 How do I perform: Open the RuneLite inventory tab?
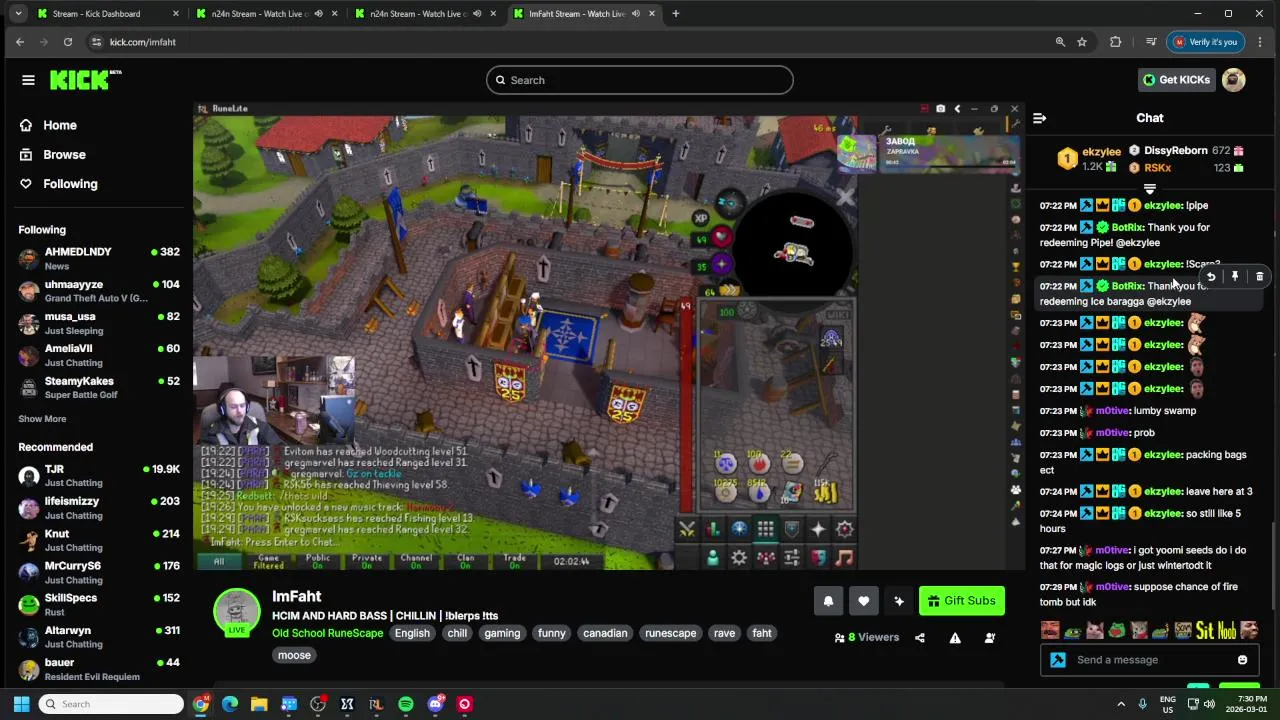pyautogui.click(x=765, y=529)
